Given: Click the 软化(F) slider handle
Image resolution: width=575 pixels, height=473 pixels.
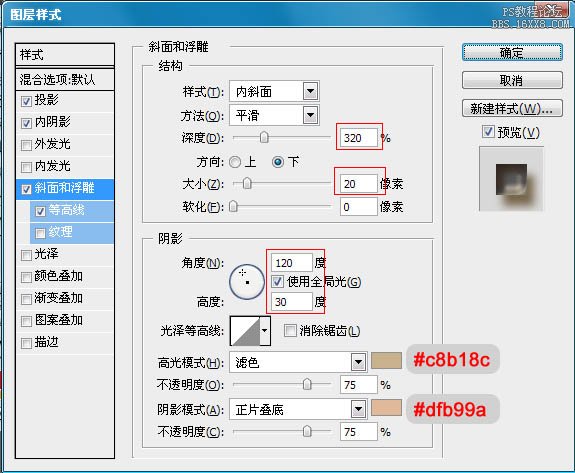Looking at the screenshot, I should point(233,206).
